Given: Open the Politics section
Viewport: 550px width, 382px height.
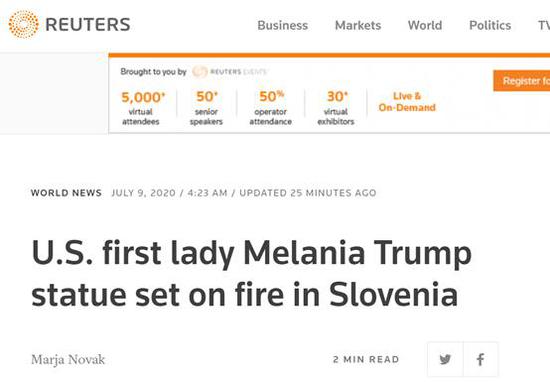Looking at the screenshot, I should (x=490, y=25).
